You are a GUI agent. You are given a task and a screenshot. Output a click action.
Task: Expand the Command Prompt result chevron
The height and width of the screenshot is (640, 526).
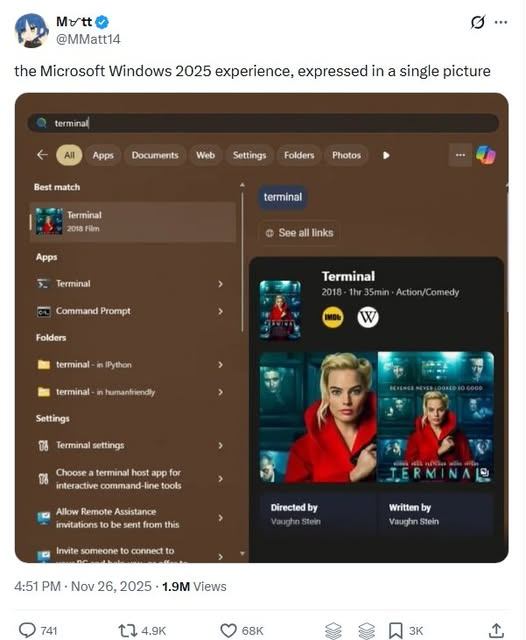[x=220, y=311]
